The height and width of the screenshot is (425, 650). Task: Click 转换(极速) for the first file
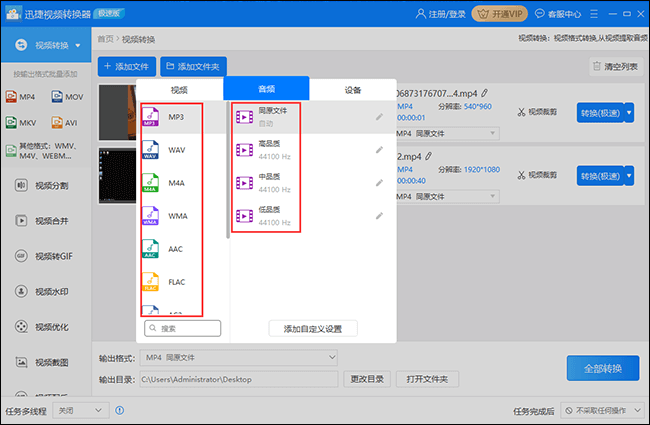pos(600,113)
